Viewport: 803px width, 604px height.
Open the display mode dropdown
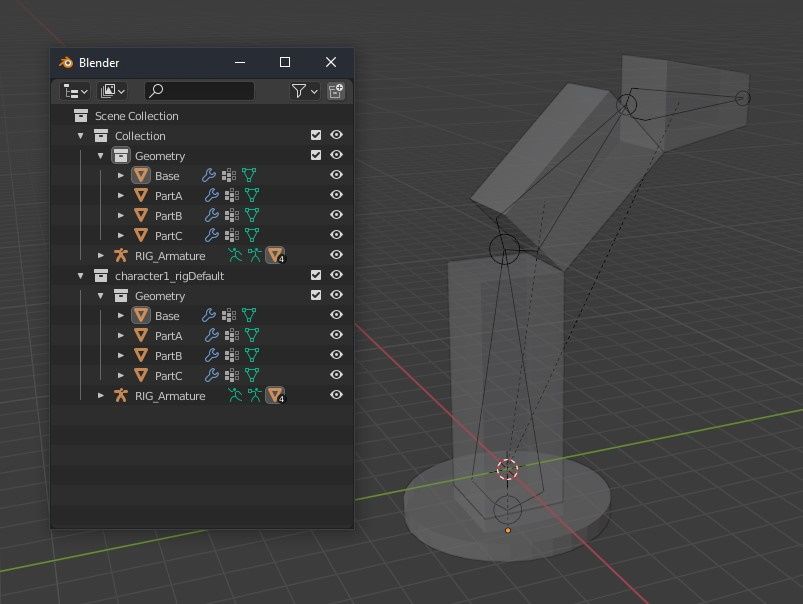(112, 92)
